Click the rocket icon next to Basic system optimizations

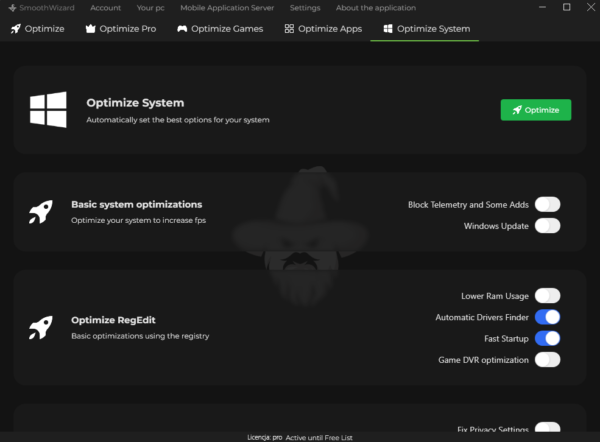40,211
